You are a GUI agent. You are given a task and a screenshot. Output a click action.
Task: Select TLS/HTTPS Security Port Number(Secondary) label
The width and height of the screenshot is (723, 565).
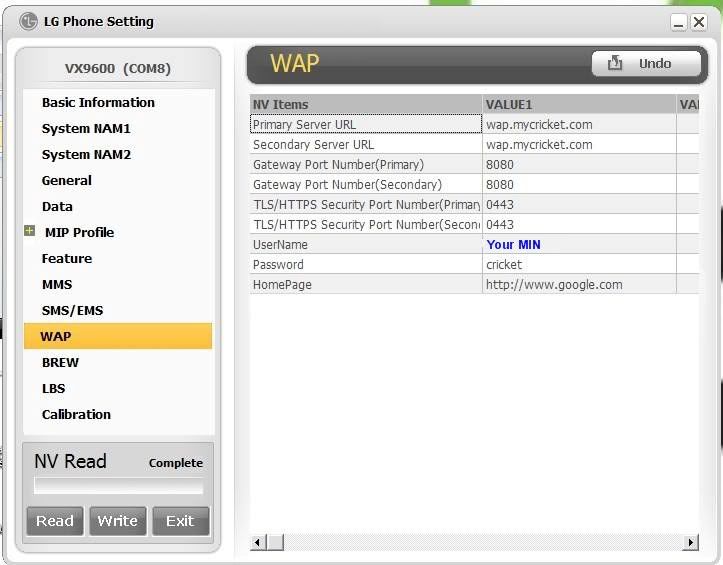coord(366,225)
